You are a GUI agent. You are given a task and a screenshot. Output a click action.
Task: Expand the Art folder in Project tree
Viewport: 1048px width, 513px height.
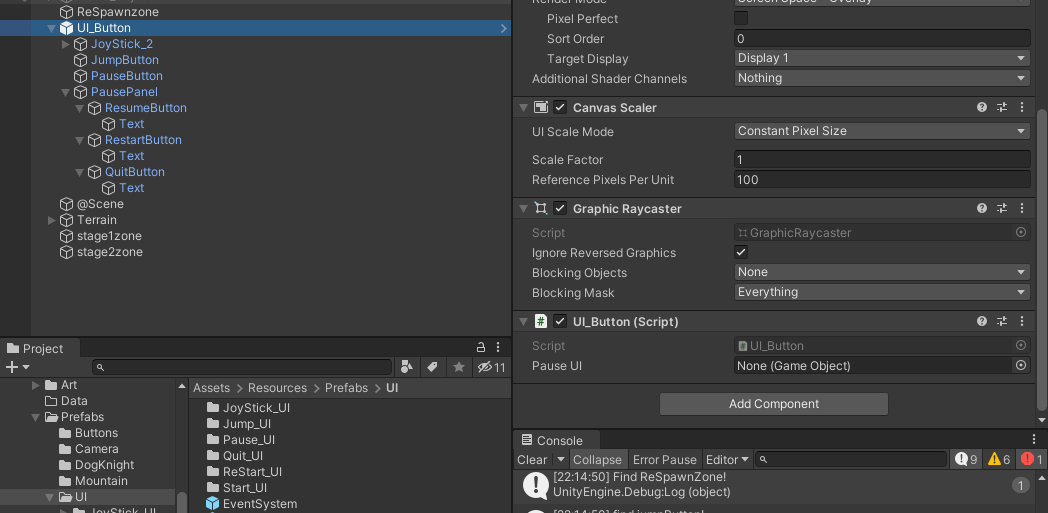(36, 385)
